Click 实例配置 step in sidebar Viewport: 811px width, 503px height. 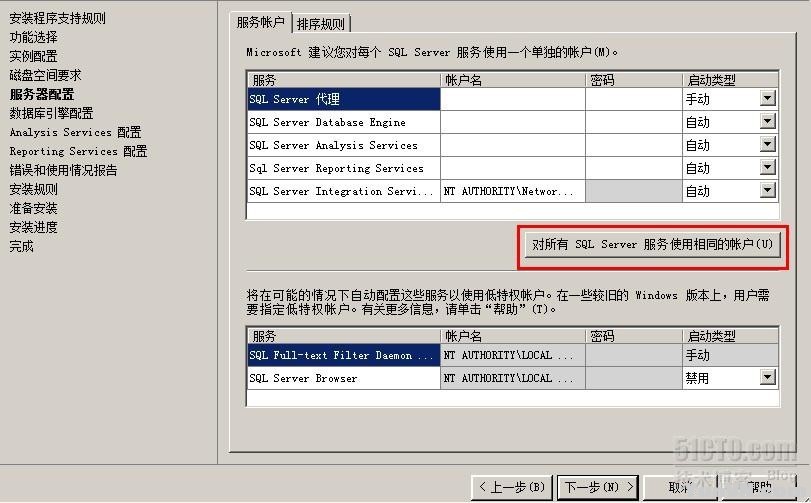pos(34,56)
